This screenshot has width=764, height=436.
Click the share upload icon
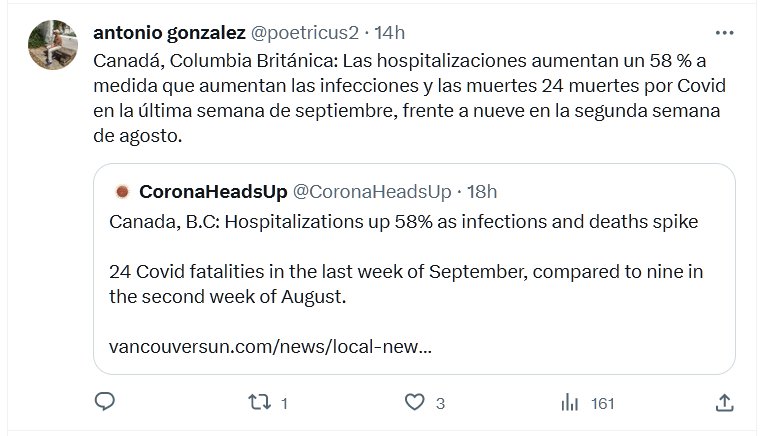(x=726, y=402)
